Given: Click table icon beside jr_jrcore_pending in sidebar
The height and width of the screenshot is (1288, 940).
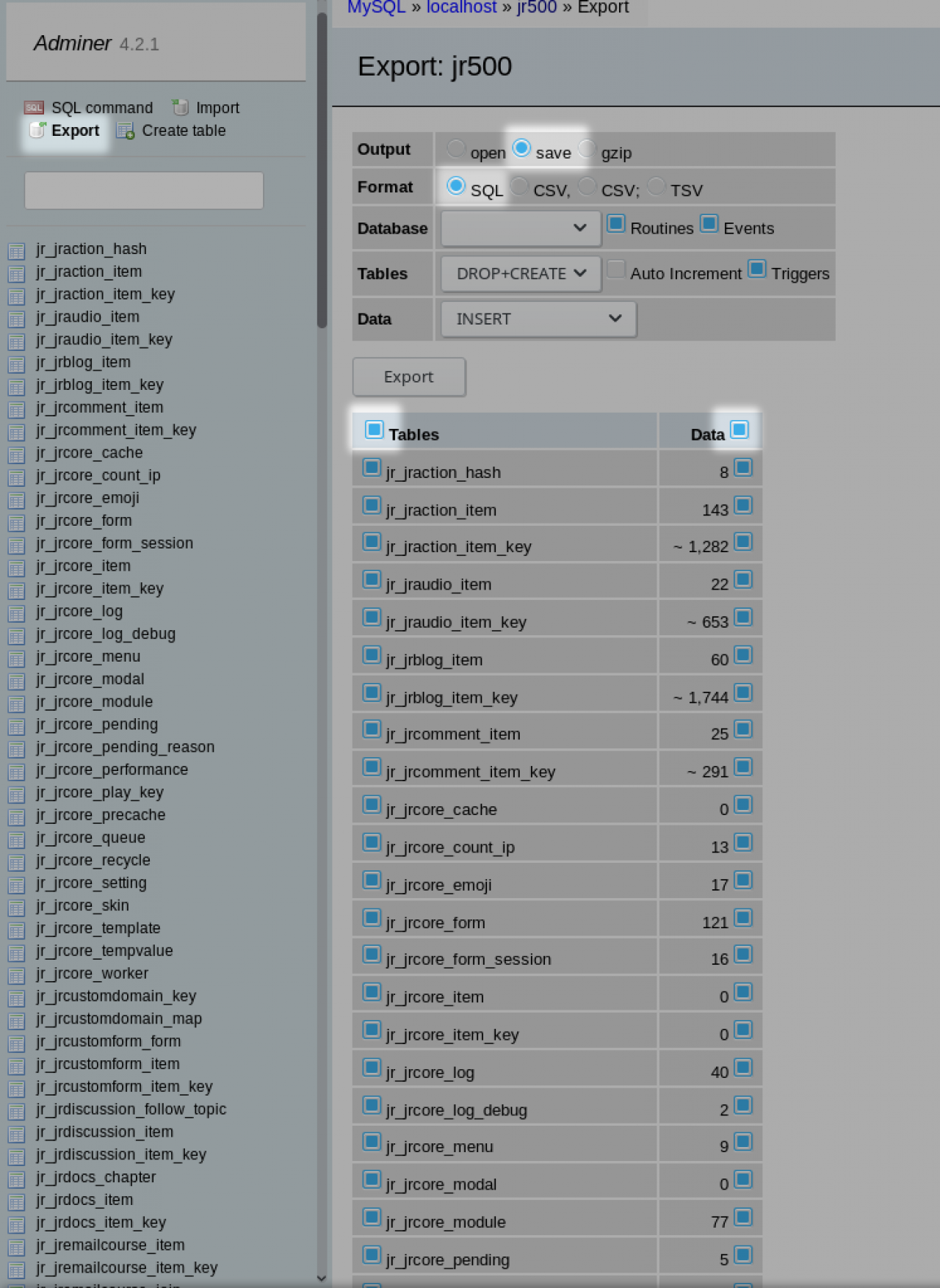Looking at the screenshot, I should click(x=17, y=727).
